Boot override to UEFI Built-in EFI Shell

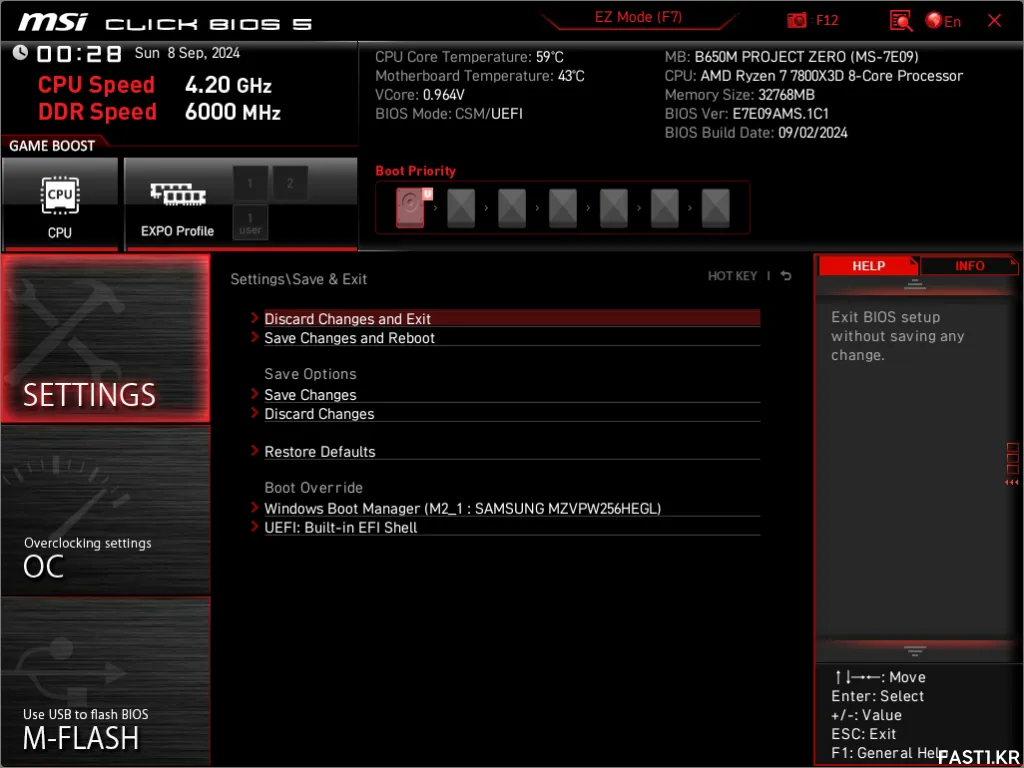tap(512, 527)
